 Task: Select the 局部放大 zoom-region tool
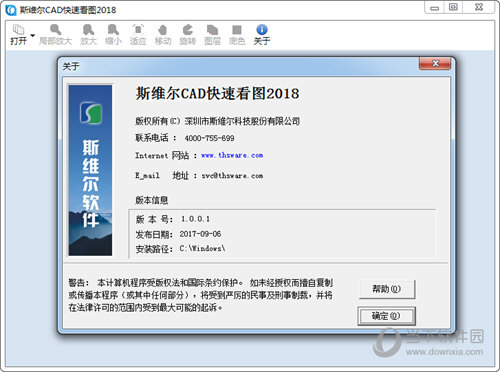pyautogui.click(x=55, y=35)
